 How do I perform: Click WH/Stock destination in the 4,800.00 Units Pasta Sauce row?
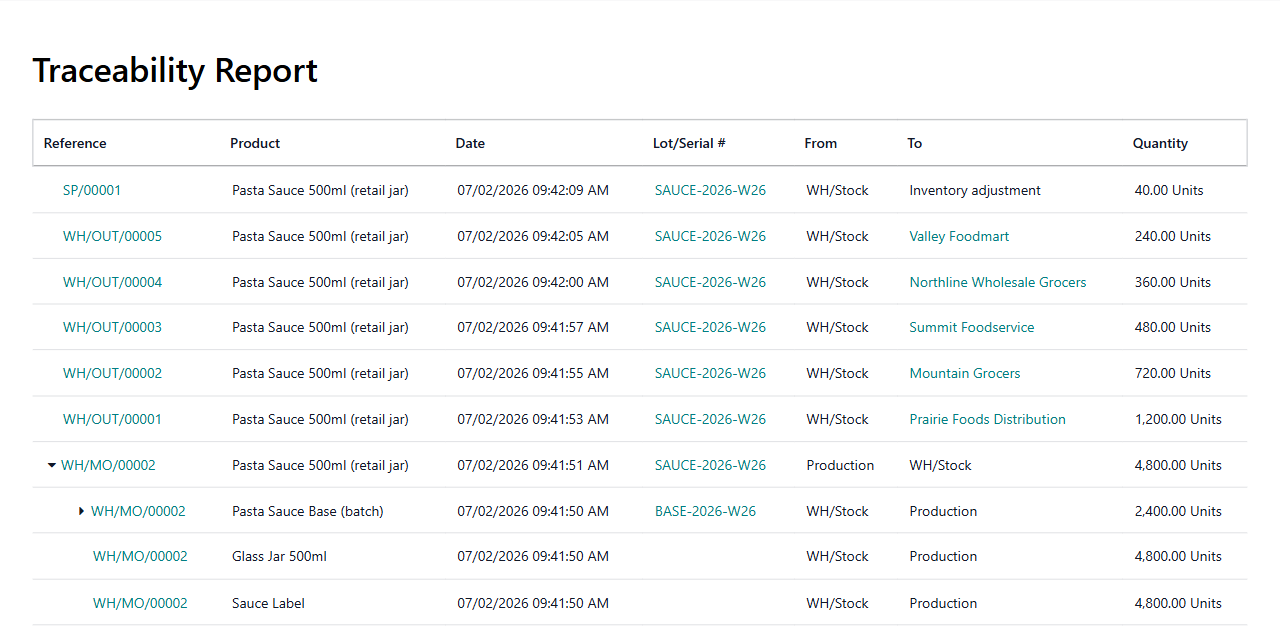(x=940, y=465)
